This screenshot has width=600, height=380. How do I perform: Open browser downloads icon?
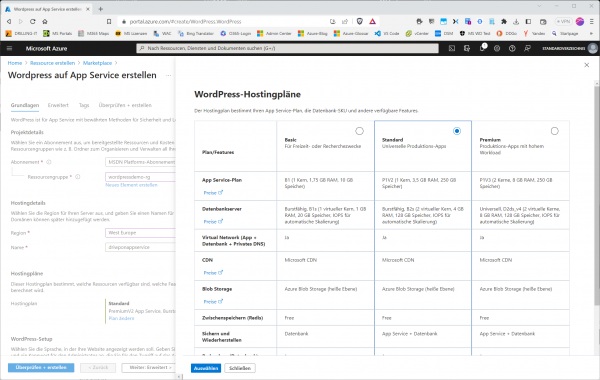pos(516,21)
